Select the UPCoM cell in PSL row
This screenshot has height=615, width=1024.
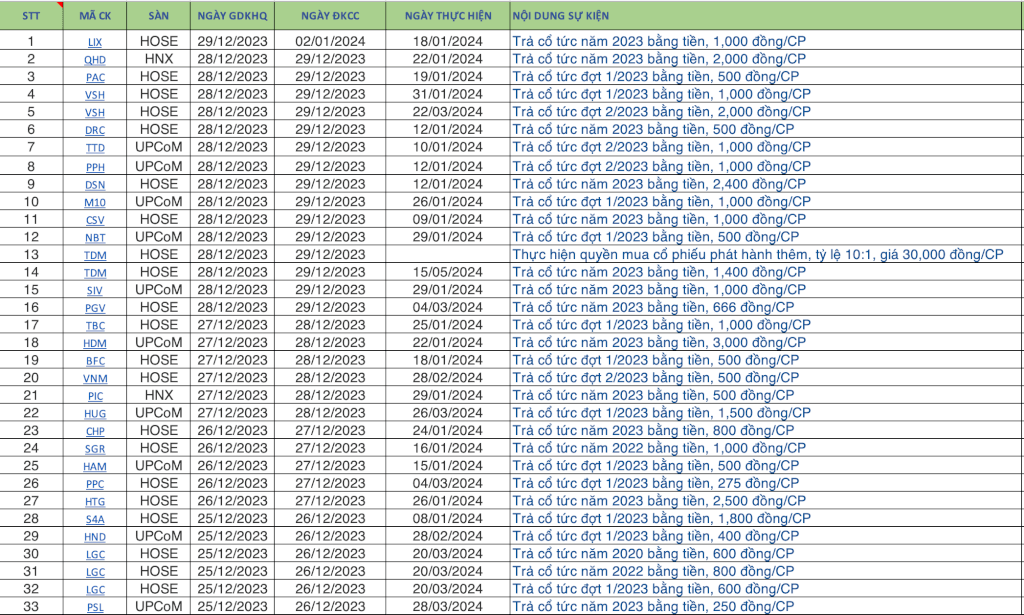pos(159,607)
